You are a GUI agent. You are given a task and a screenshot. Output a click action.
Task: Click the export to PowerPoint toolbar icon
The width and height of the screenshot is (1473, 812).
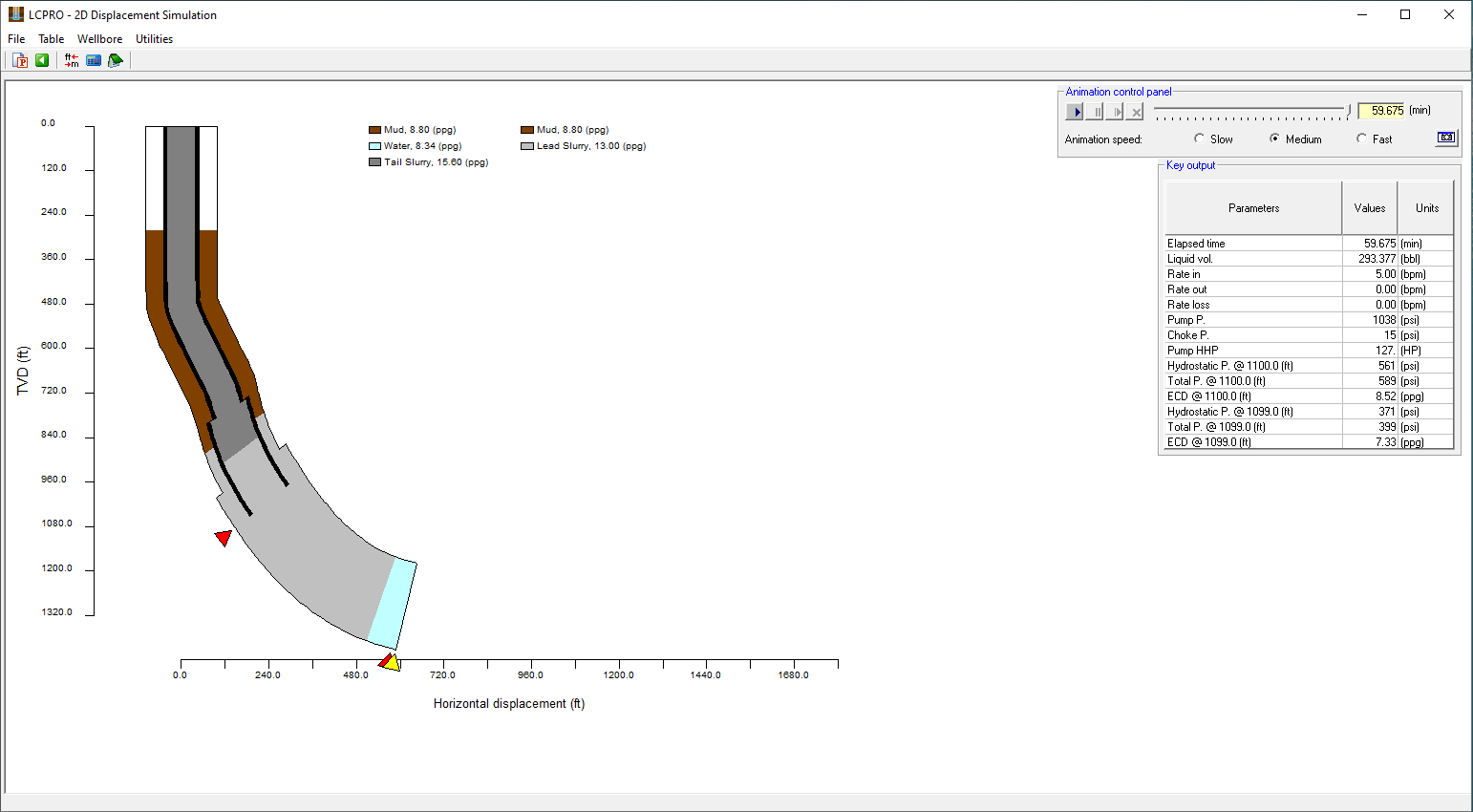[x=20, y=60]
